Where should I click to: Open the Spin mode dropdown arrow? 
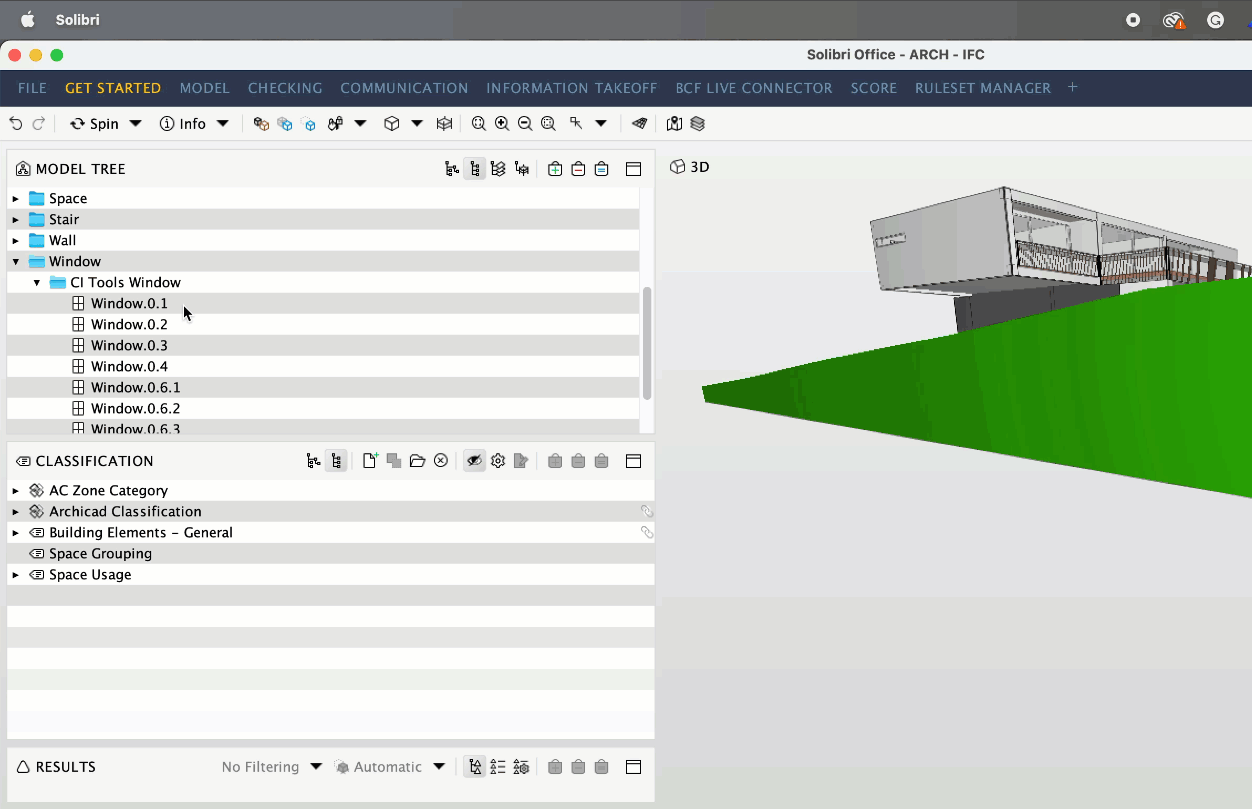pos(136,124)
